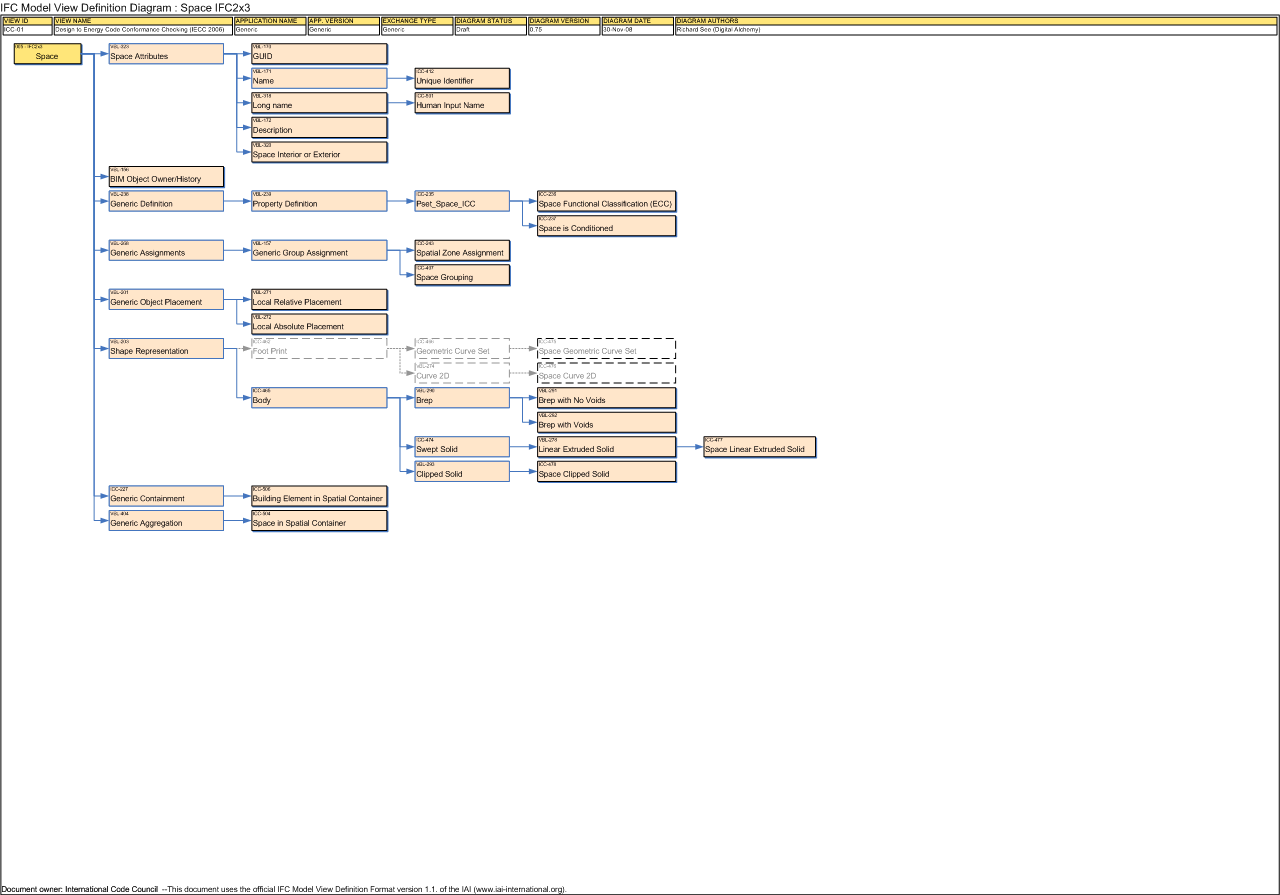Select dashed Geometric Curve Set box

463,348
